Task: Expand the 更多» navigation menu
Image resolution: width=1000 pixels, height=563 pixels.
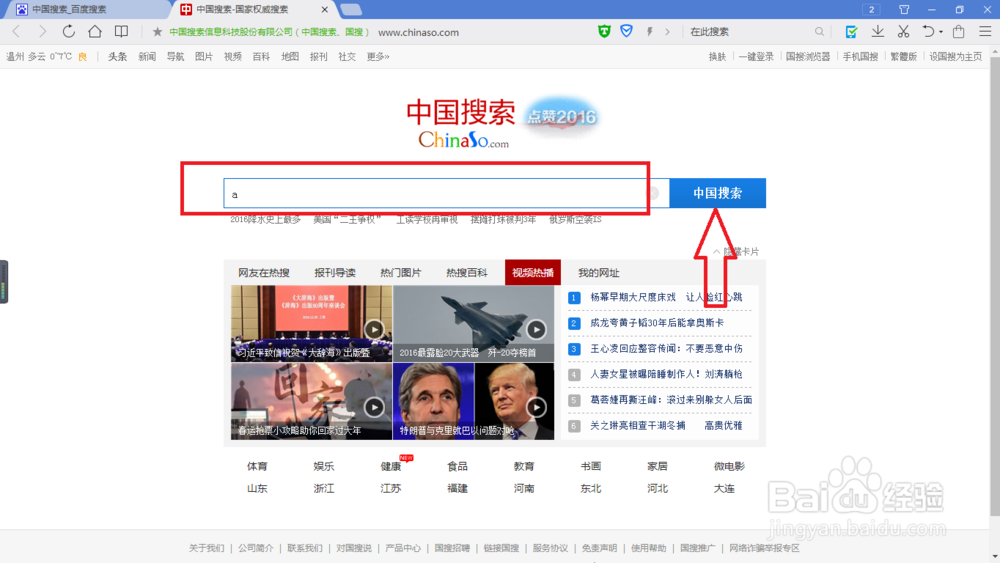Action: tap(378, 57)
